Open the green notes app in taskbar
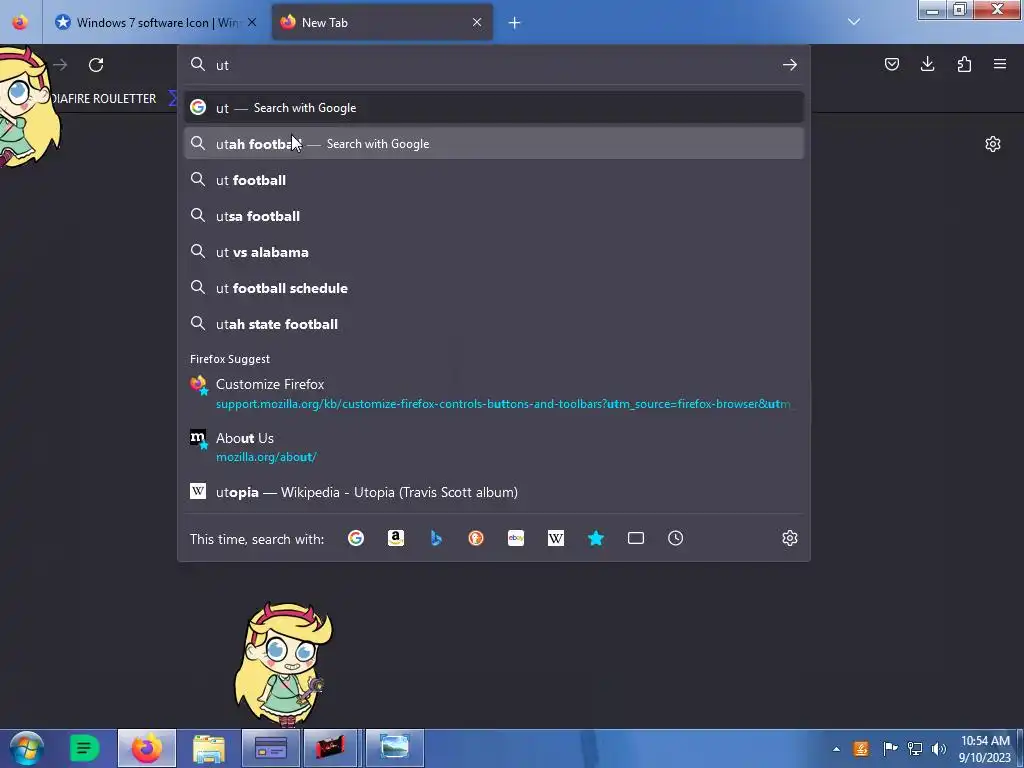 84,748
